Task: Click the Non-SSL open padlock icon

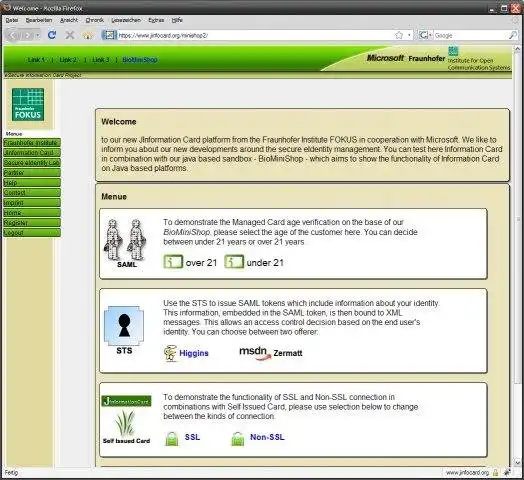Action: pos(238,439)
